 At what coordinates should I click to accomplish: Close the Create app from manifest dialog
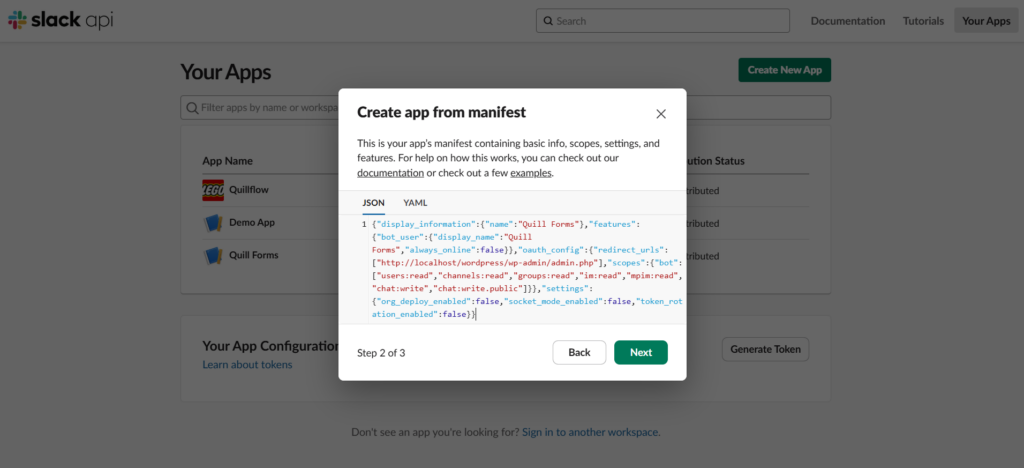[x=661, y=114]
